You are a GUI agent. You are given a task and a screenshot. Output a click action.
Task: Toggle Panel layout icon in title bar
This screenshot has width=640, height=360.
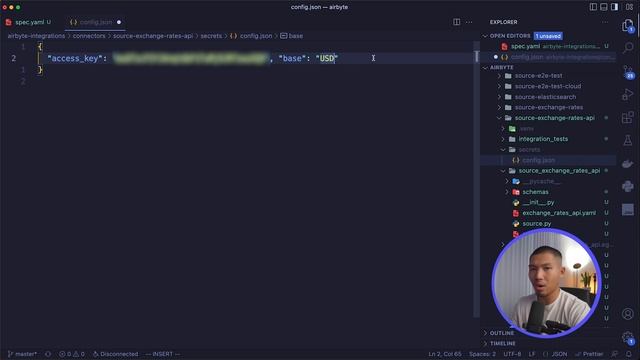click(x=604, y=7)
